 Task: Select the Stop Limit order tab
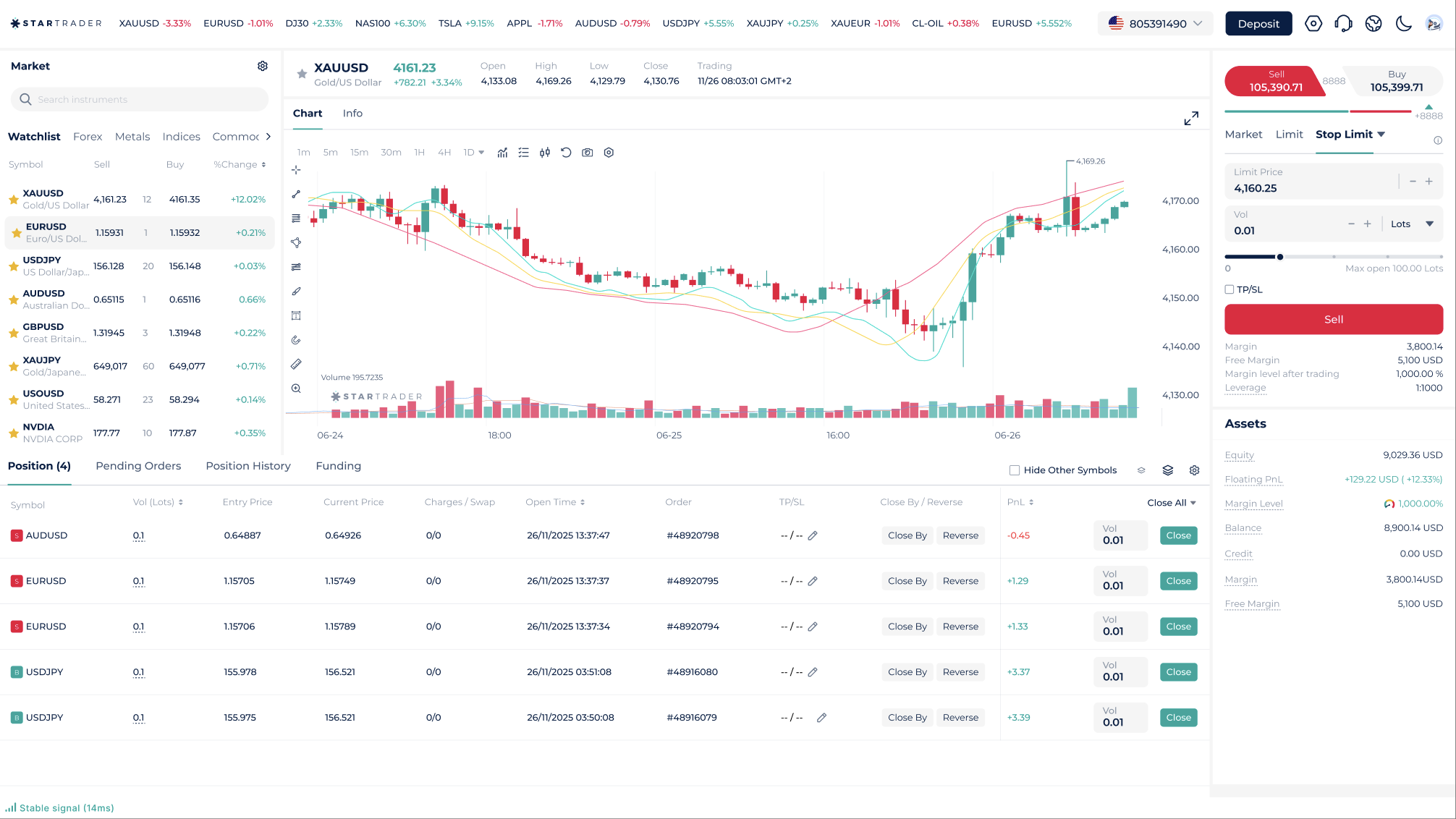click(1343, 134)
